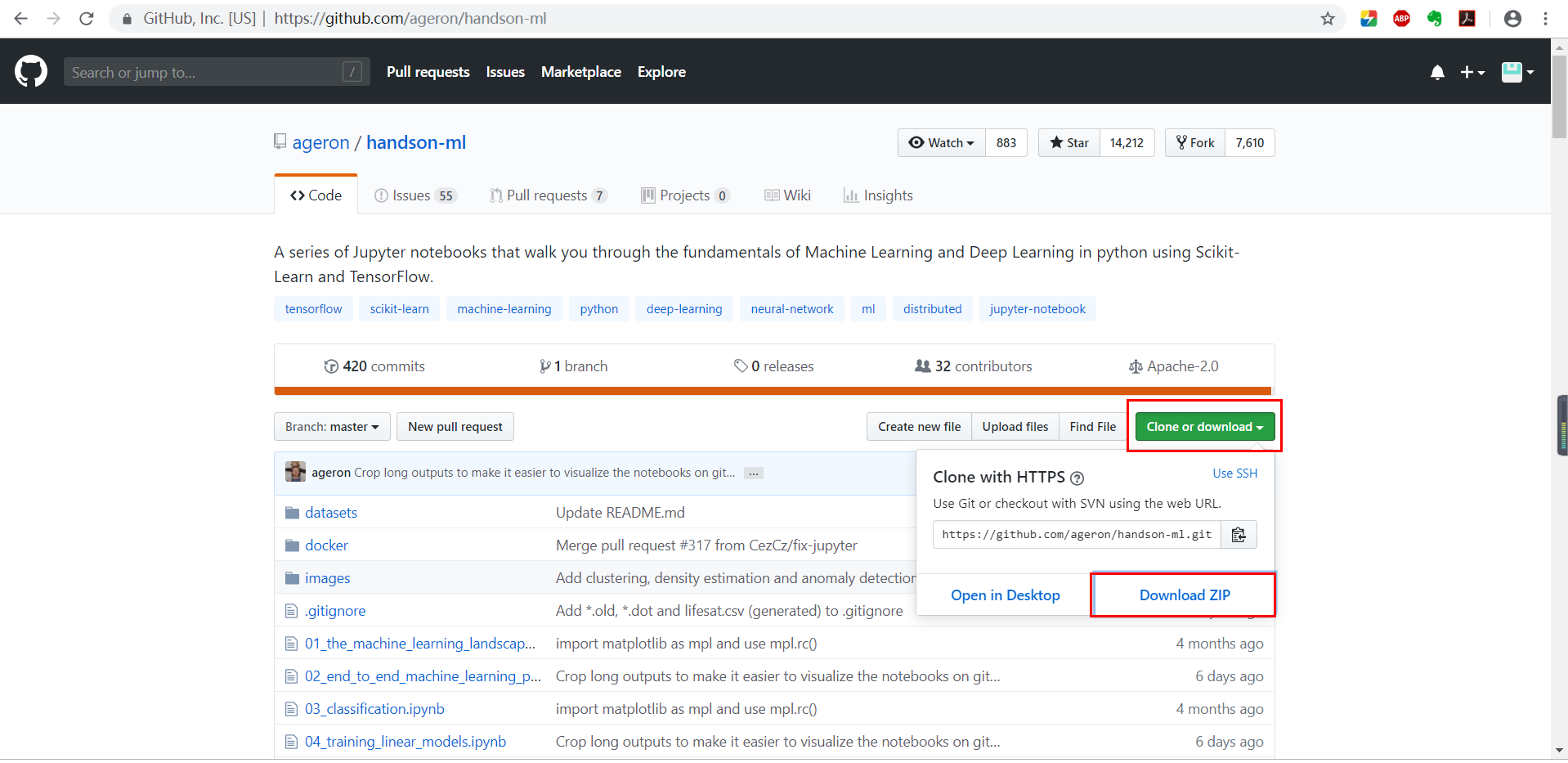The width and height of the screenshot is (1568, 763).
Task: Click the browser back arrow
Action: (x=21, y=18)
